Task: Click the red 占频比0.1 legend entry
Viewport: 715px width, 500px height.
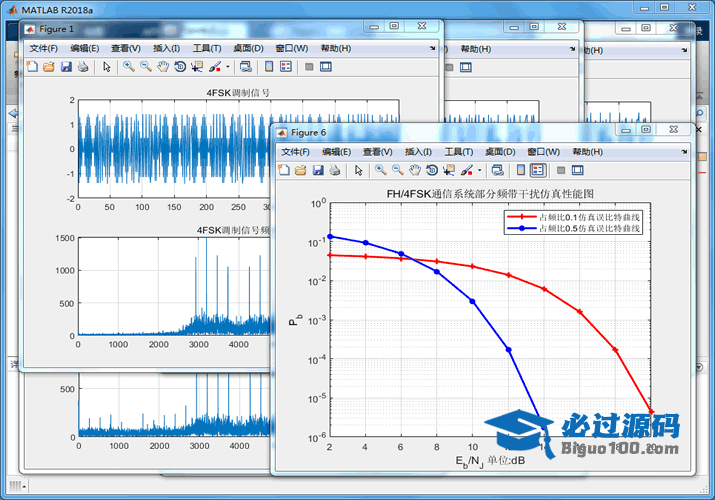Action: click(574, 217)
